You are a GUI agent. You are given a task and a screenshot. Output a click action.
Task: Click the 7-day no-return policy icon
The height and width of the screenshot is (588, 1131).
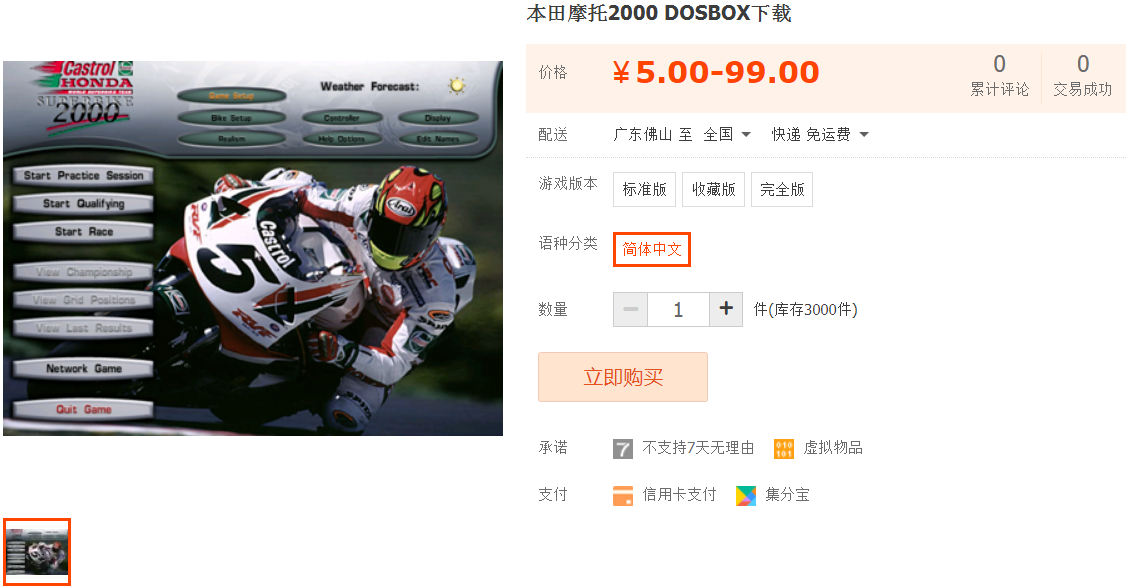point(622,449)
